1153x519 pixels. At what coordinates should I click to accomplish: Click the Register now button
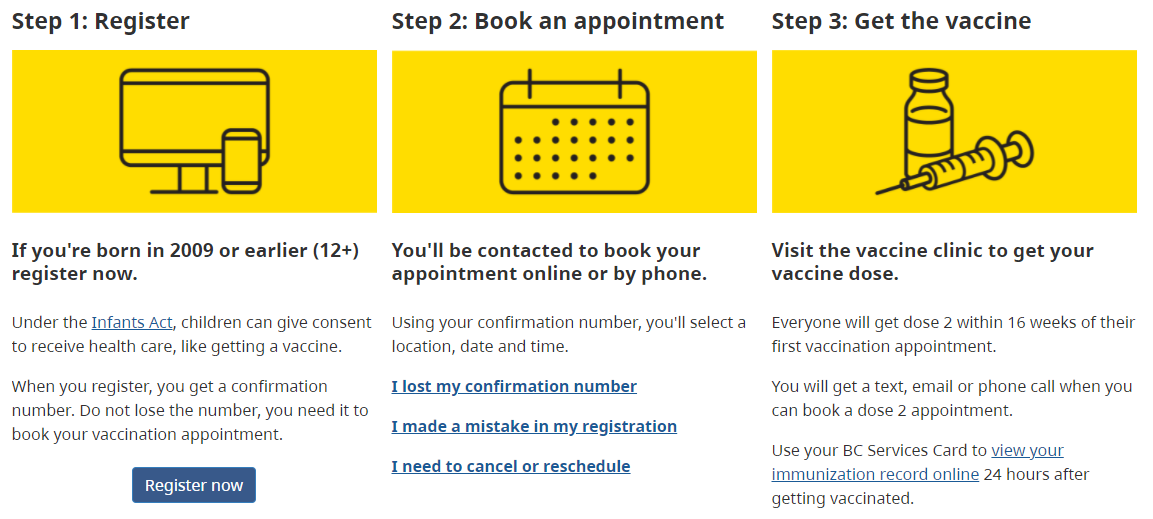coord(194,485)
